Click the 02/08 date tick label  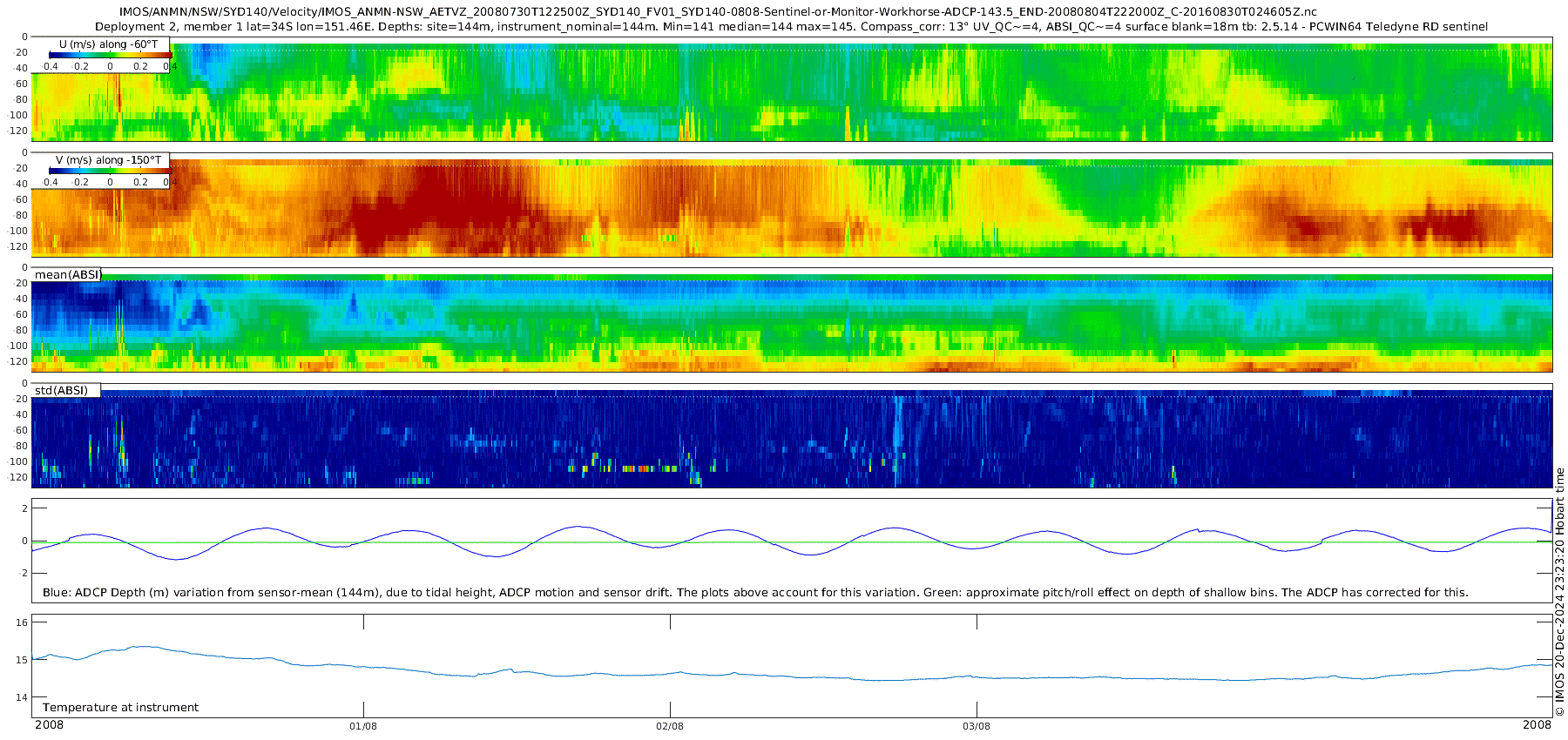pos(670,726)
